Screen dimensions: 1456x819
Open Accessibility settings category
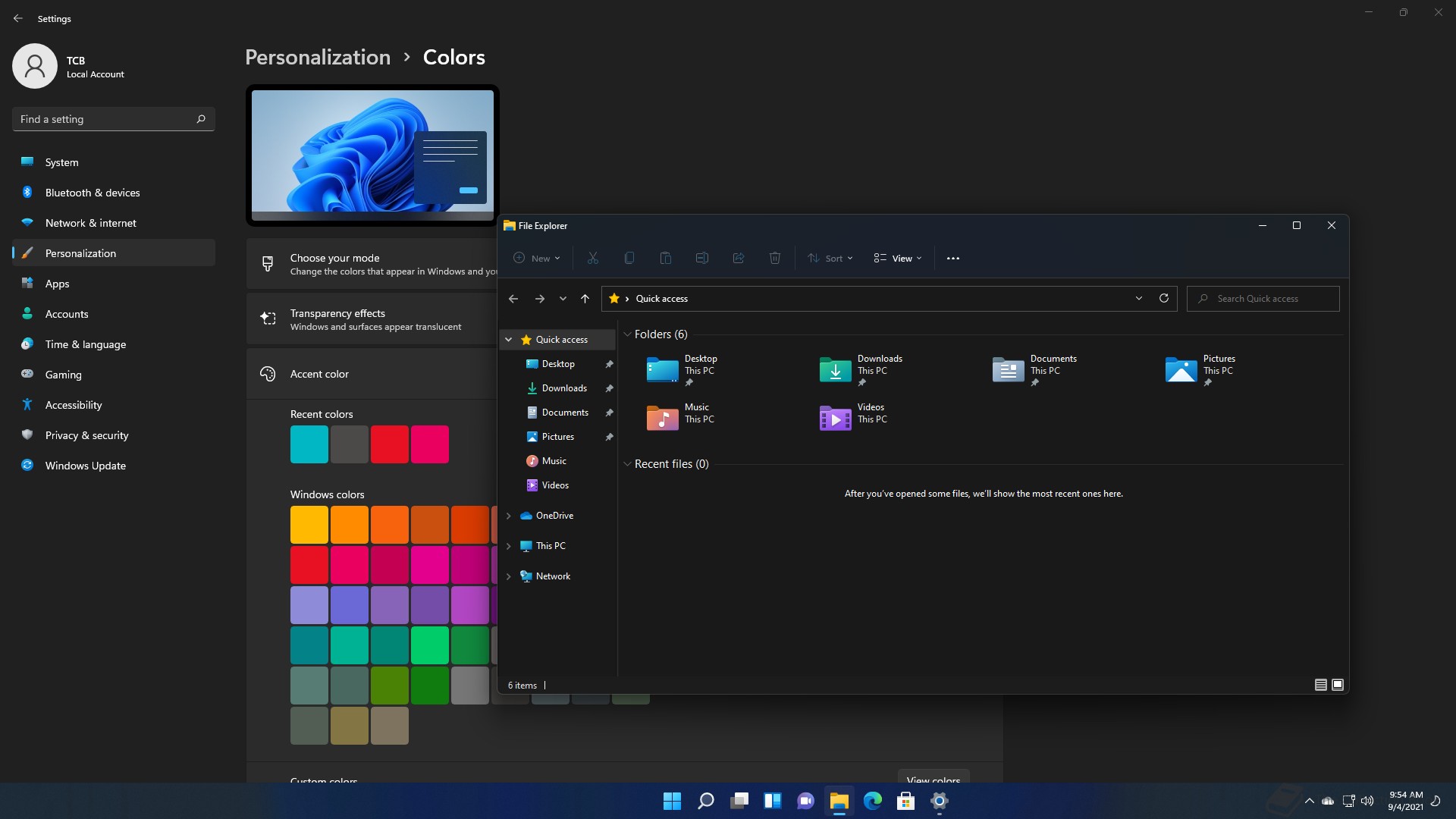coord(73,405)
